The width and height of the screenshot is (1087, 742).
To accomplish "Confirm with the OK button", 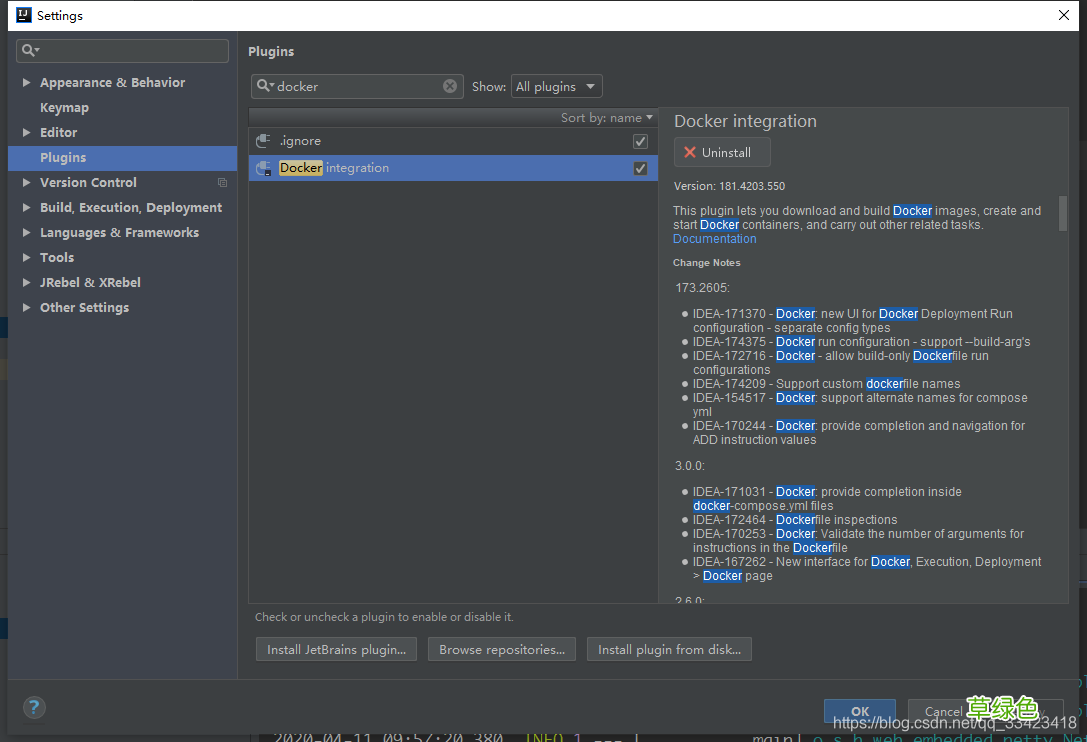I will (x=860, y=711).
